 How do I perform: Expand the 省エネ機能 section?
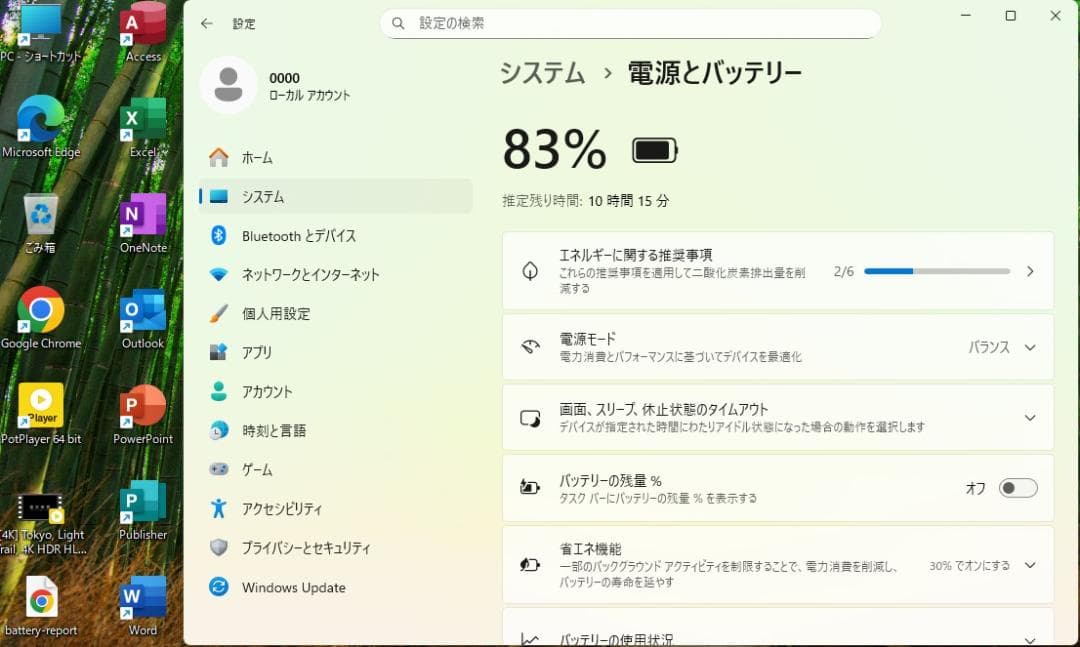(1029, 565)
